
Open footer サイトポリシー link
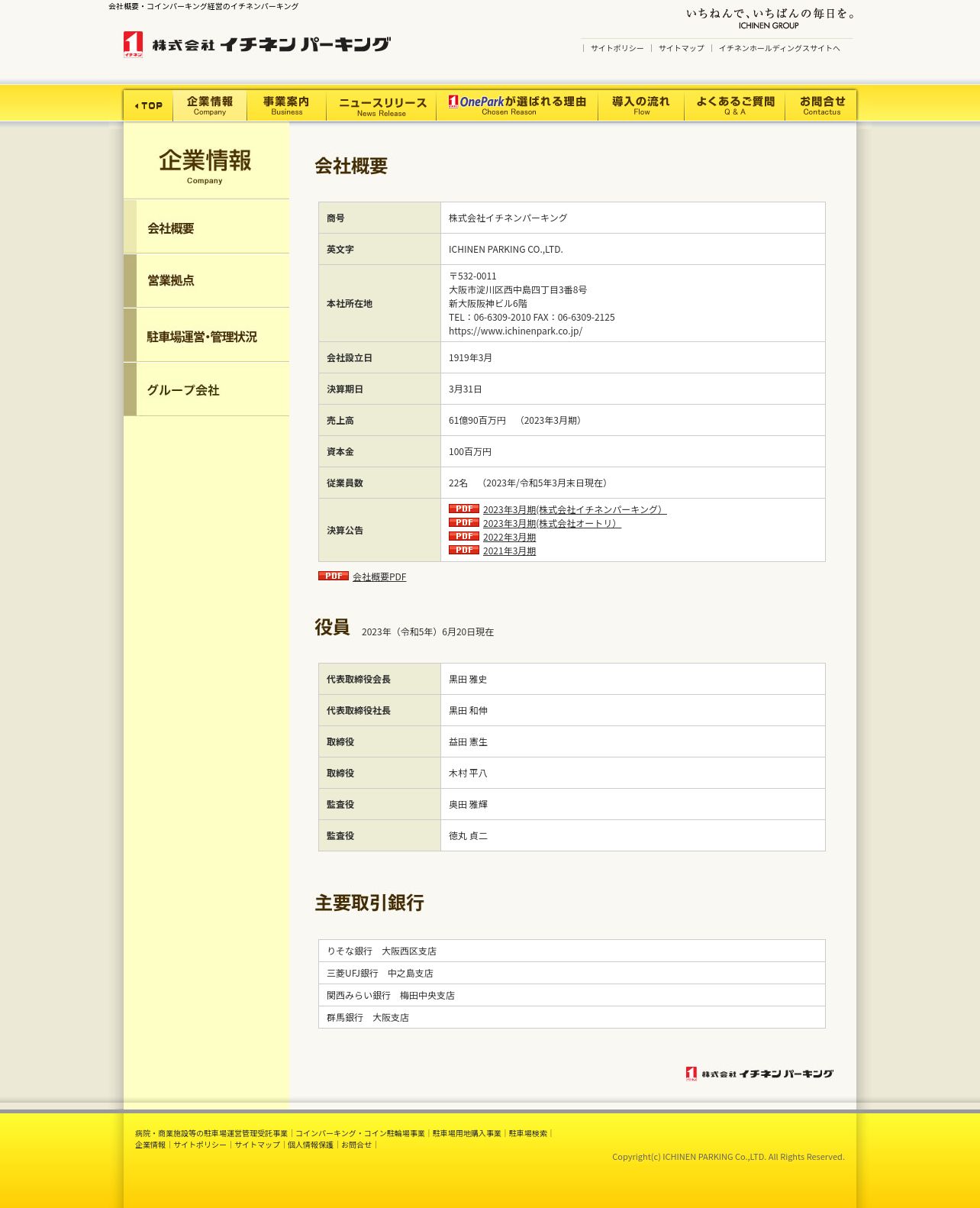(200, 1145)
